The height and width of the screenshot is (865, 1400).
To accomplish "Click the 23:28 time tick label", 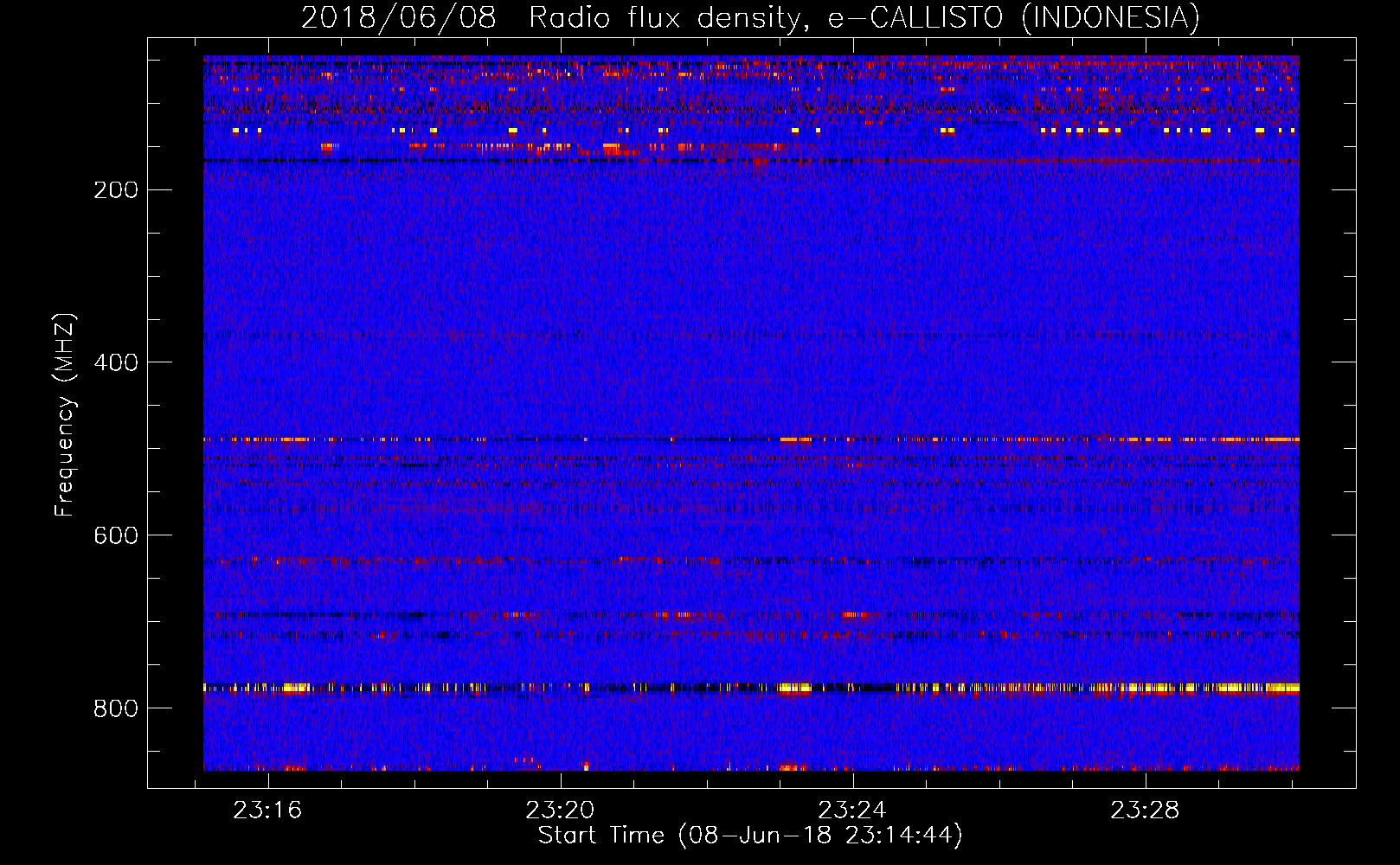I will (x=1145, y=811).
